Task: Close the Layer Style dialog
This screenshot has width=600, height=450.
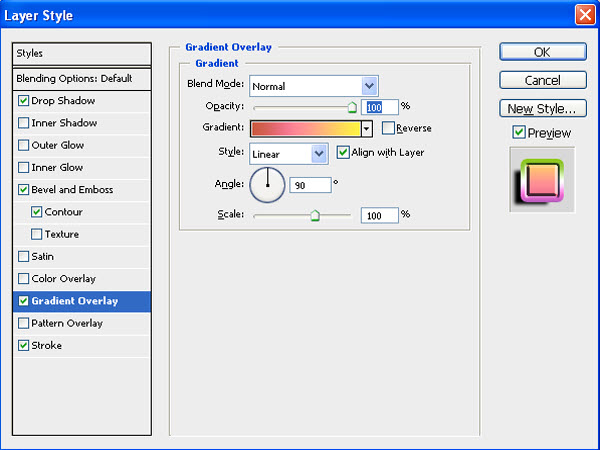Action: [584, 15]
